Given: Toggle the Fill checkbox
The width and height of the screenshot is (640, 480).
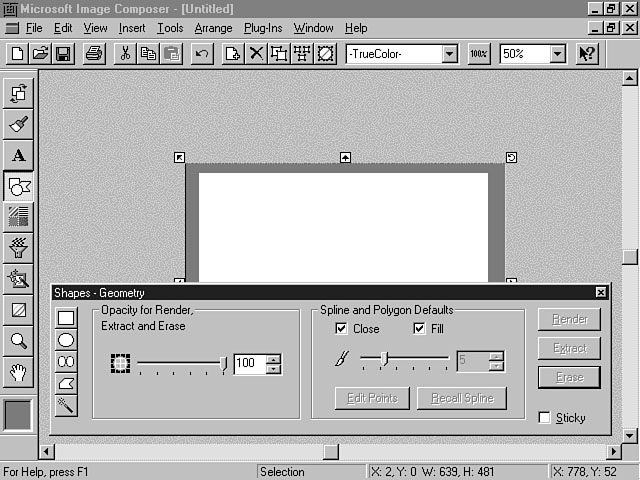Looking at the screenshot, I should pyautogui.click(x=419, y=328).
